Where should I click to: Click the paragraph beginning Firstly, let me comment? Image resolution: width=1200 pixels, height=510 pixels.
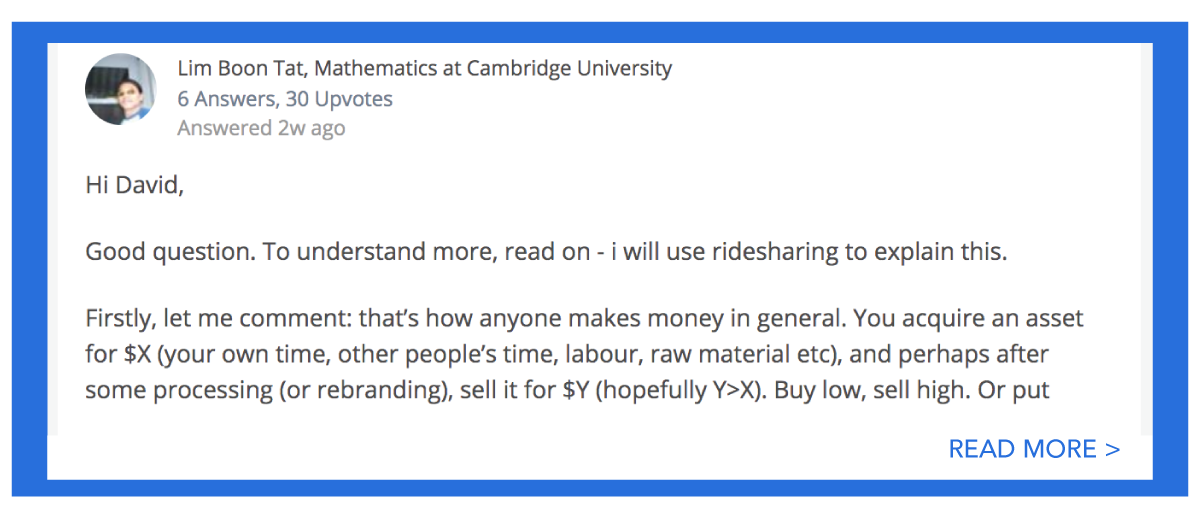tap(584, 354)
